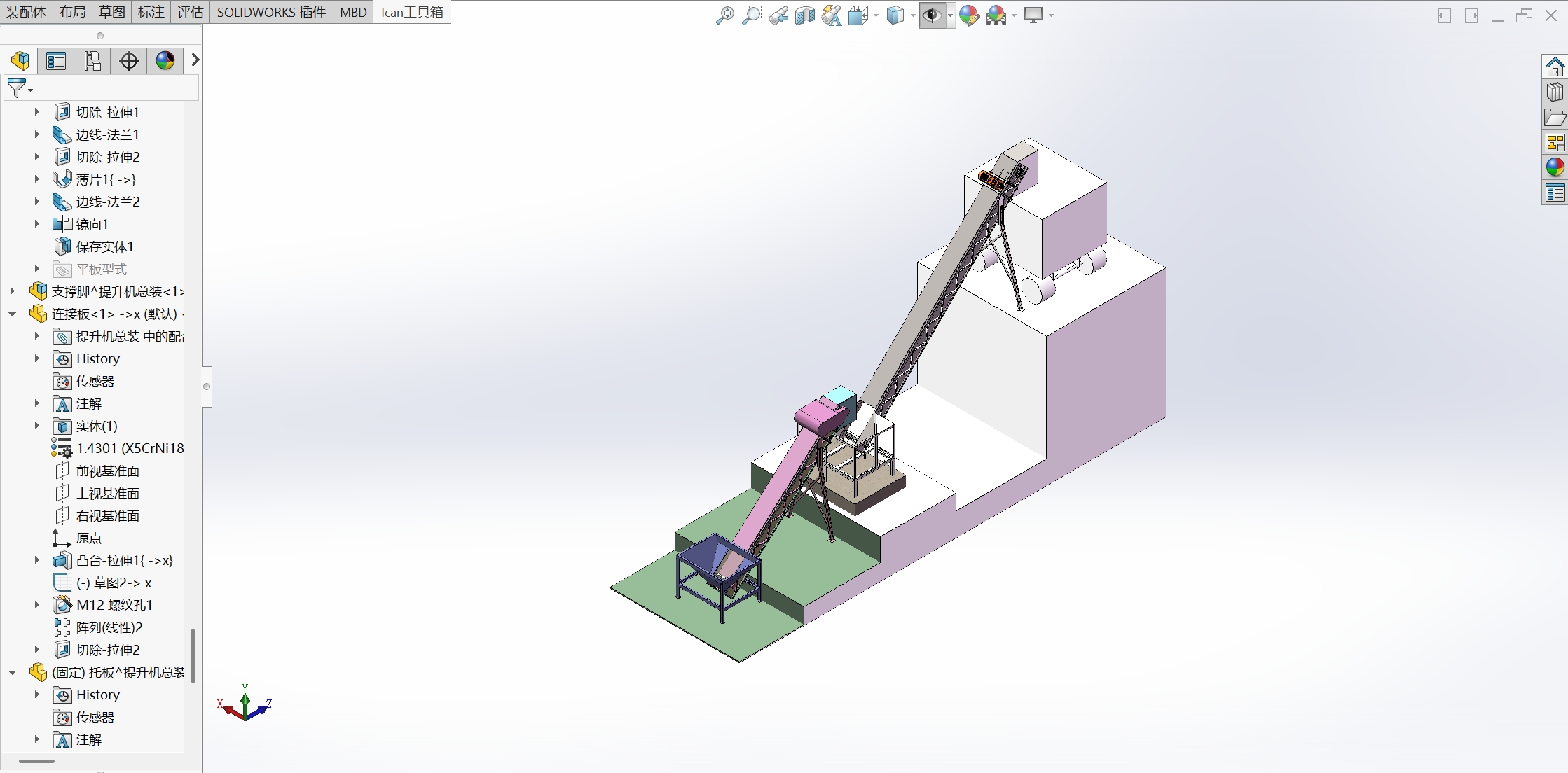Switch to Ican工具箱 tab
The height and width of the screenshot is (773, 1568).
(x=412, y=12)
